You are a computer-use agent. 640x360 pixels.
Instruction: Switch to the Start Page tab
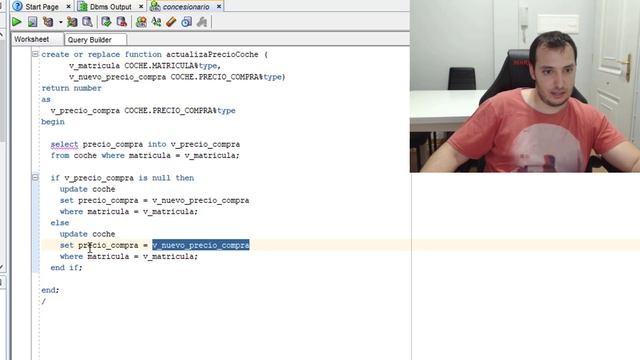[x=42, y=7]
